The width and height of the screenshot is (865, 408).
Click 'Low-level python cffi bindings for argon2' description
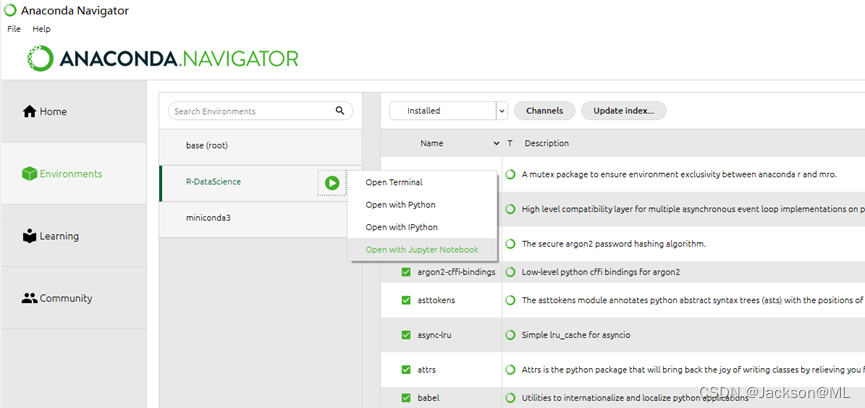(601, 272)
